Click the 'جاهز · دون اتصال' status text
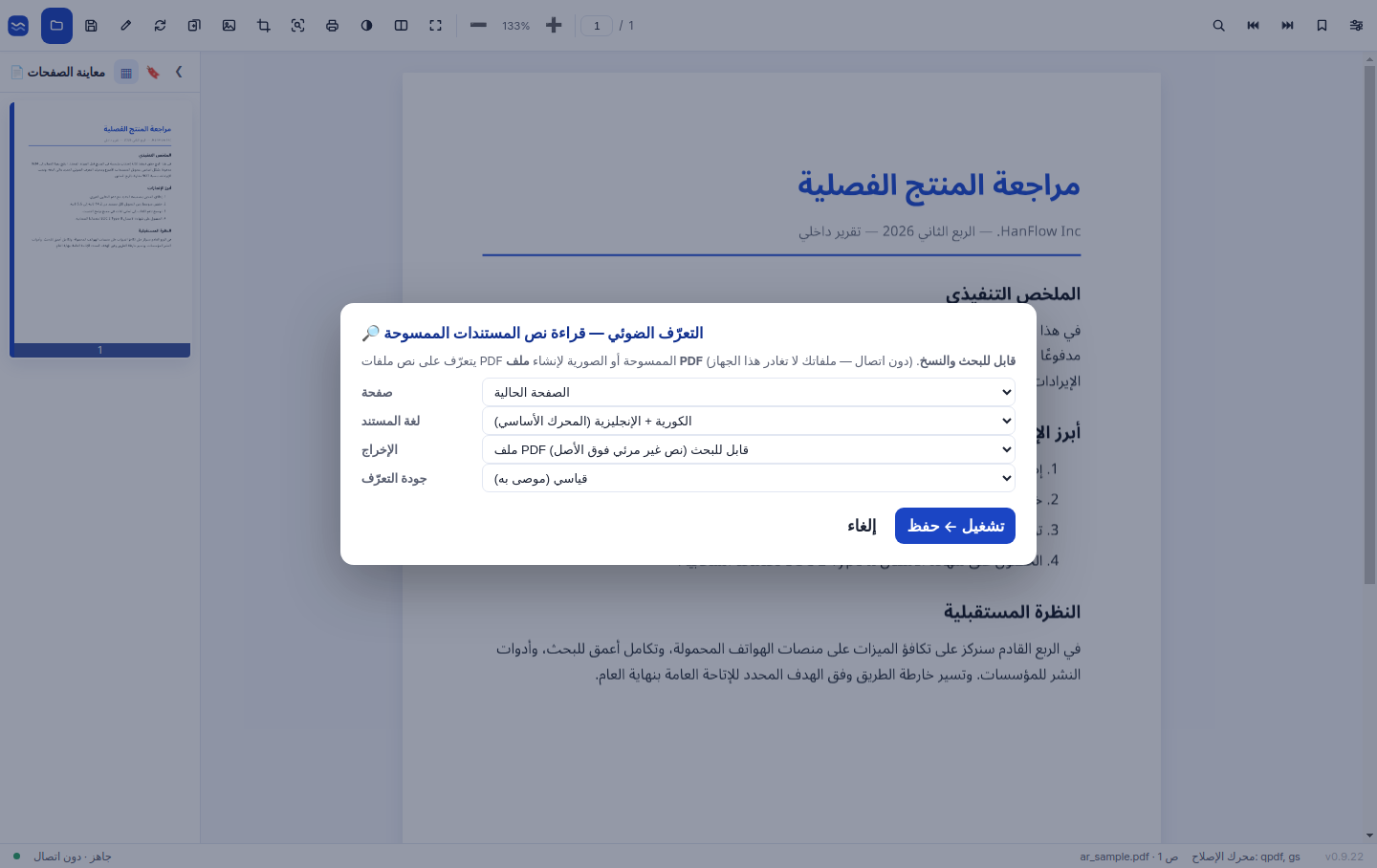 click(73, 857)
